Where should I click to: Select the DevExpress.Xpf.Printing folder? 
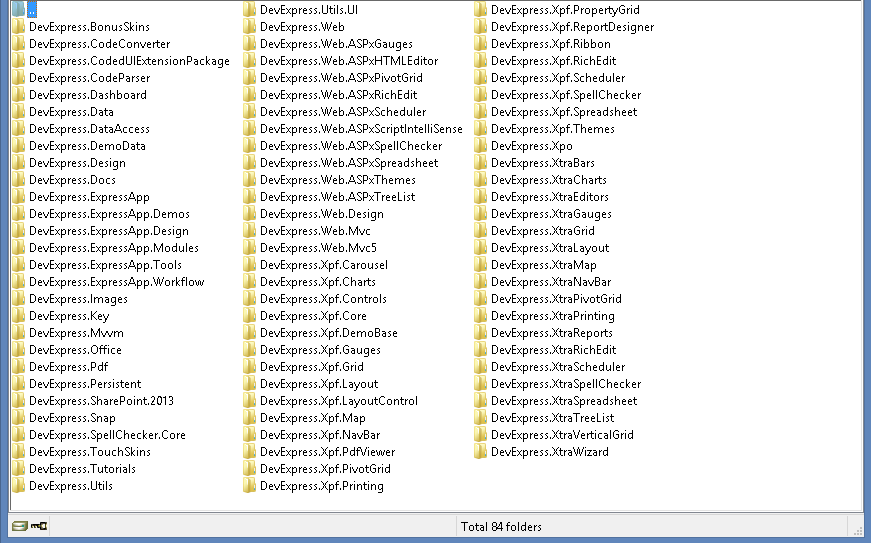click(x=321, y=486)
